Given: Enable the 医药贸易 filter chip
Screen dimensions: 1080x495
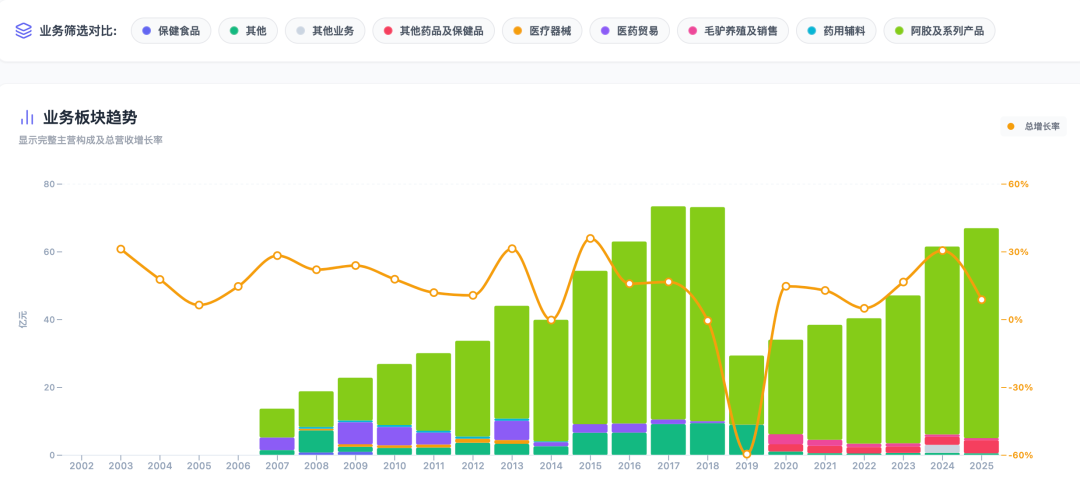Looking at the screenshot, I should [x=629, y=31].
